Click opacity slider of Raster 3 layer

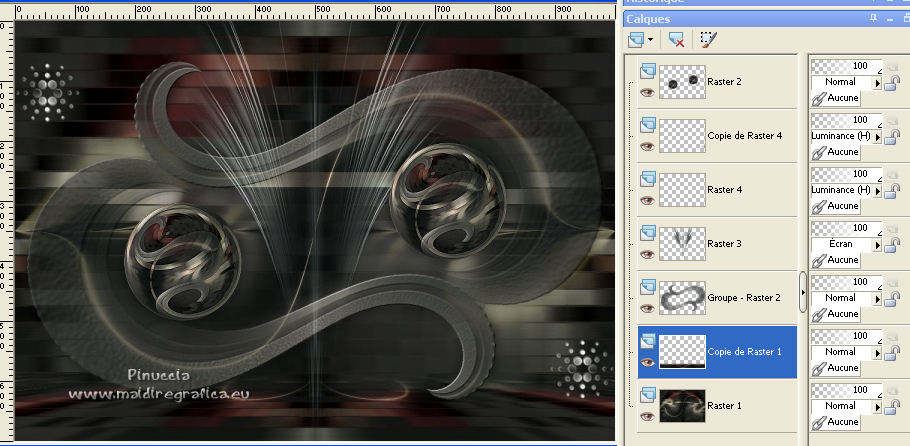click(846, 229)
